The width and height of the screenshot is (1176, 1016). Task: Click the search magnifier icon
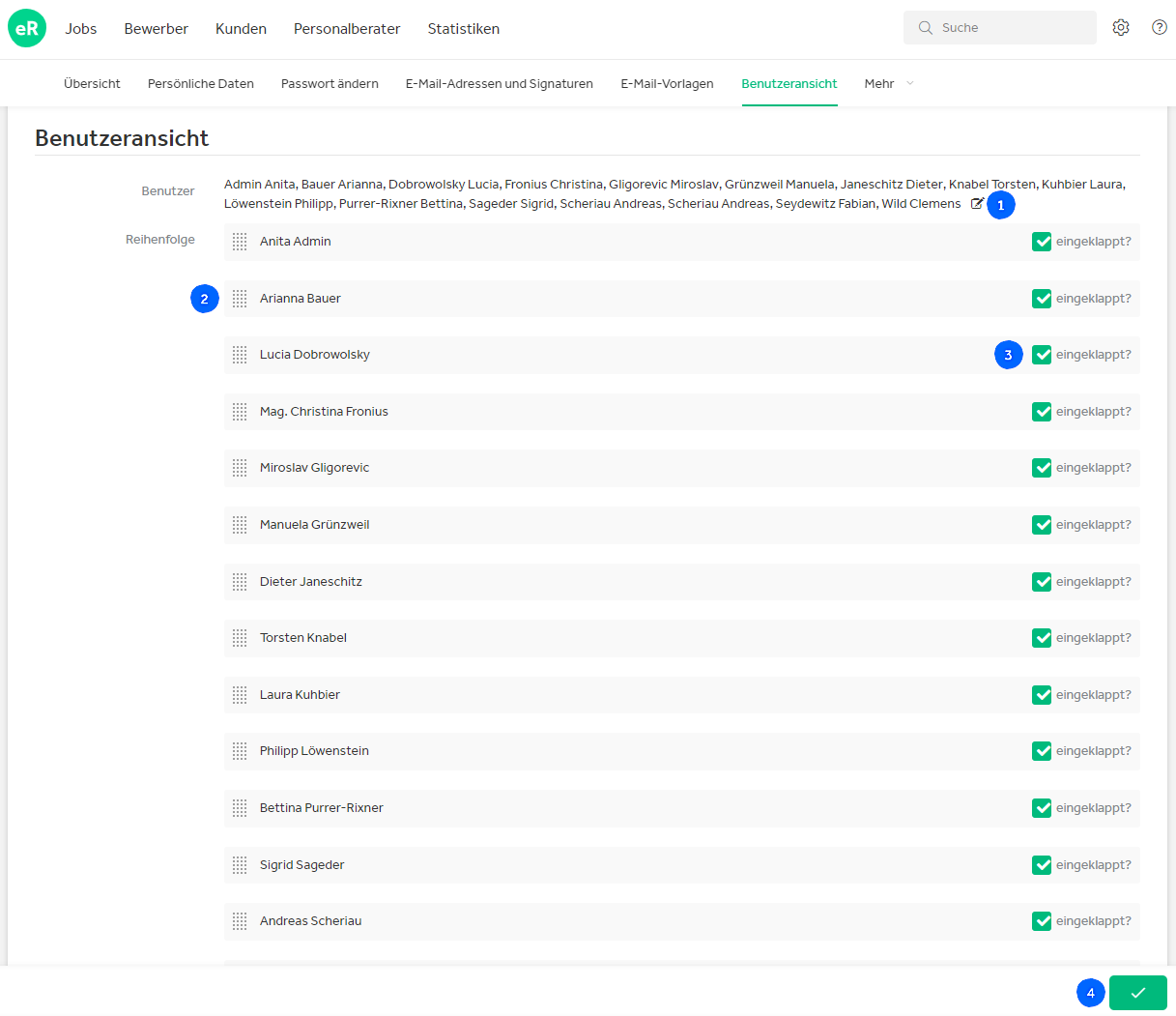pyautogui.click(x=926, y=28)
